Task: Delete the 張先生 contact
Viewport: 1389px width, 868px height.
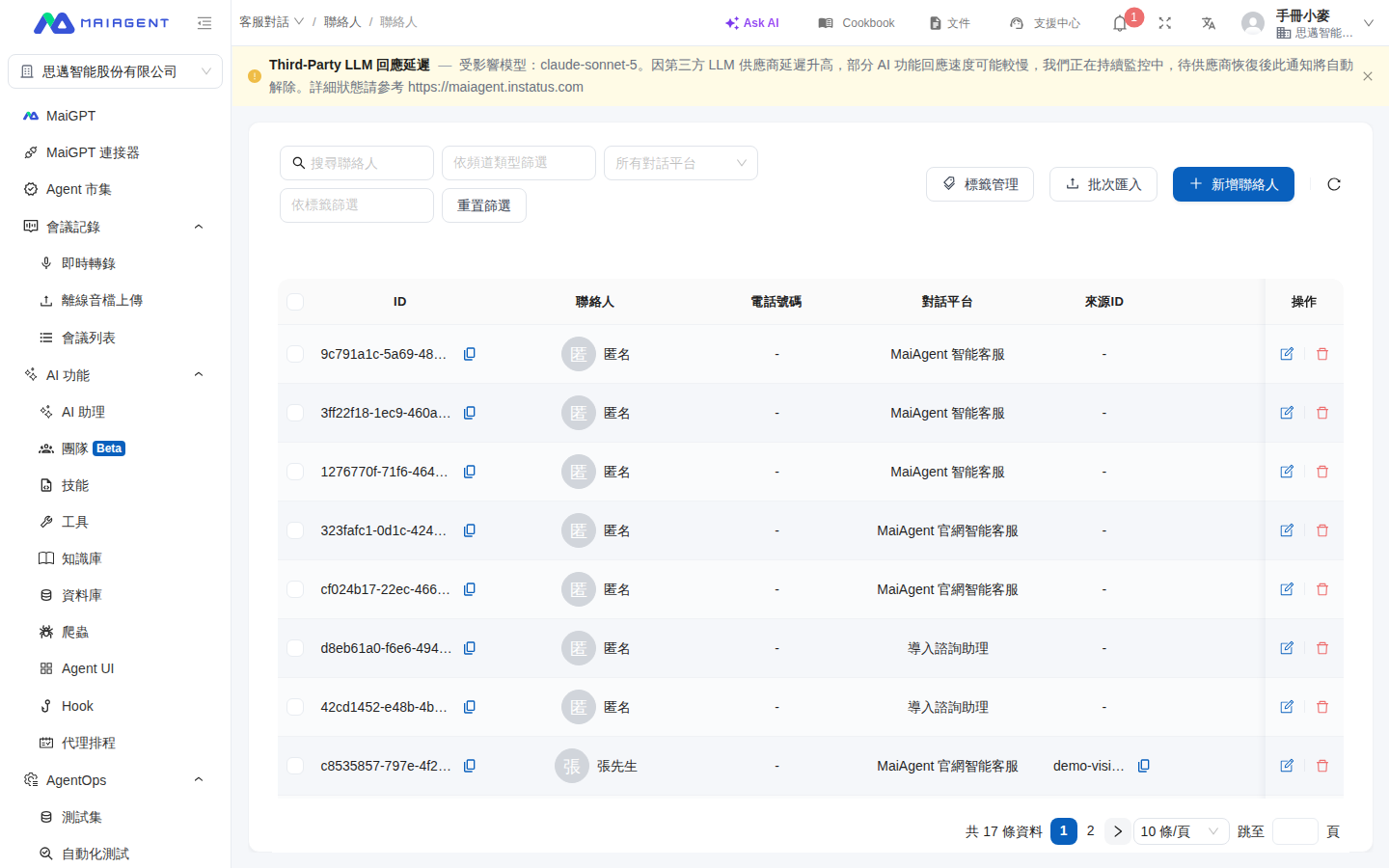Action: pos(1322,766)
